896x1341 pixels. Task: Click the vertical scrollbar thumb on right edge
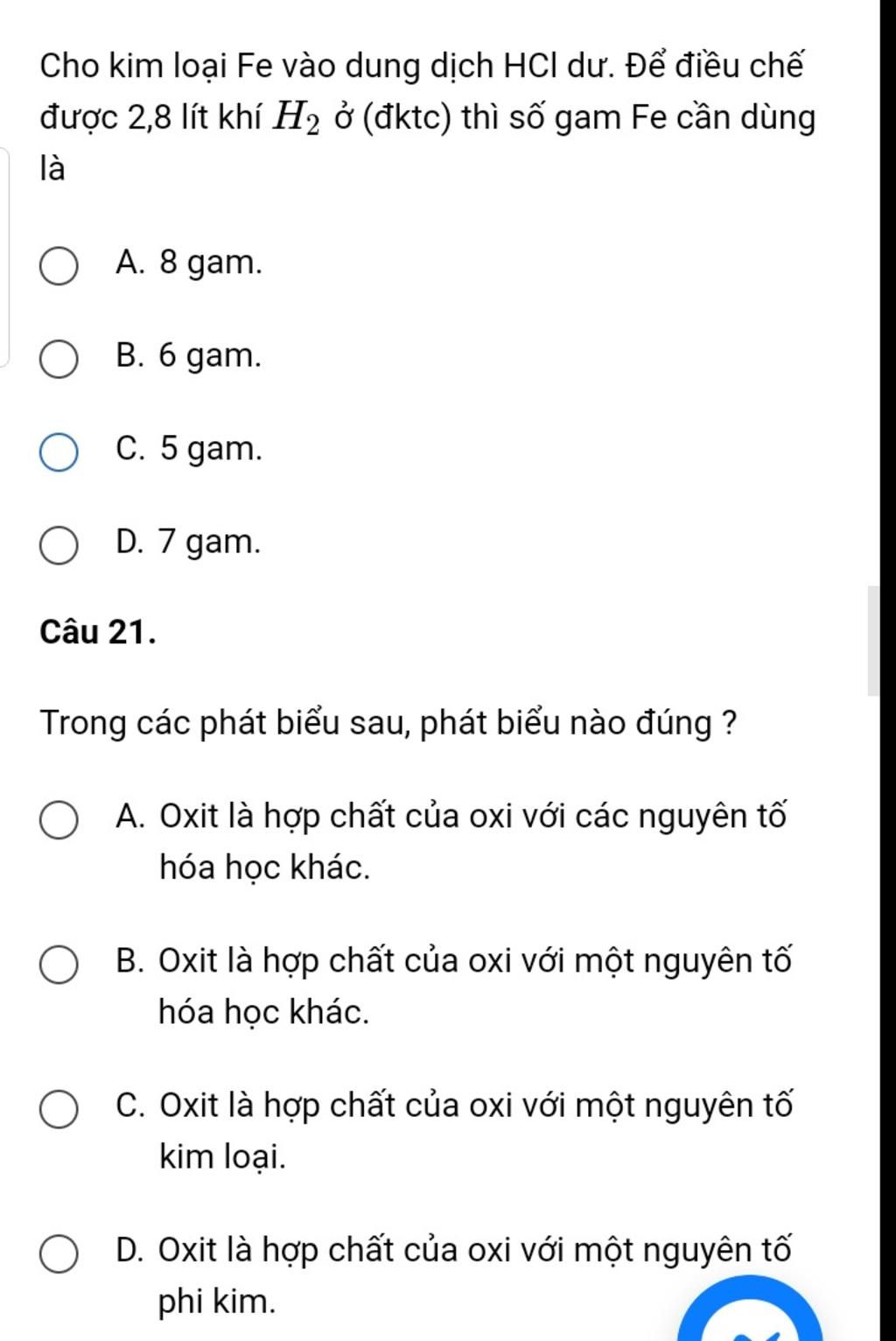pos(872,641)
